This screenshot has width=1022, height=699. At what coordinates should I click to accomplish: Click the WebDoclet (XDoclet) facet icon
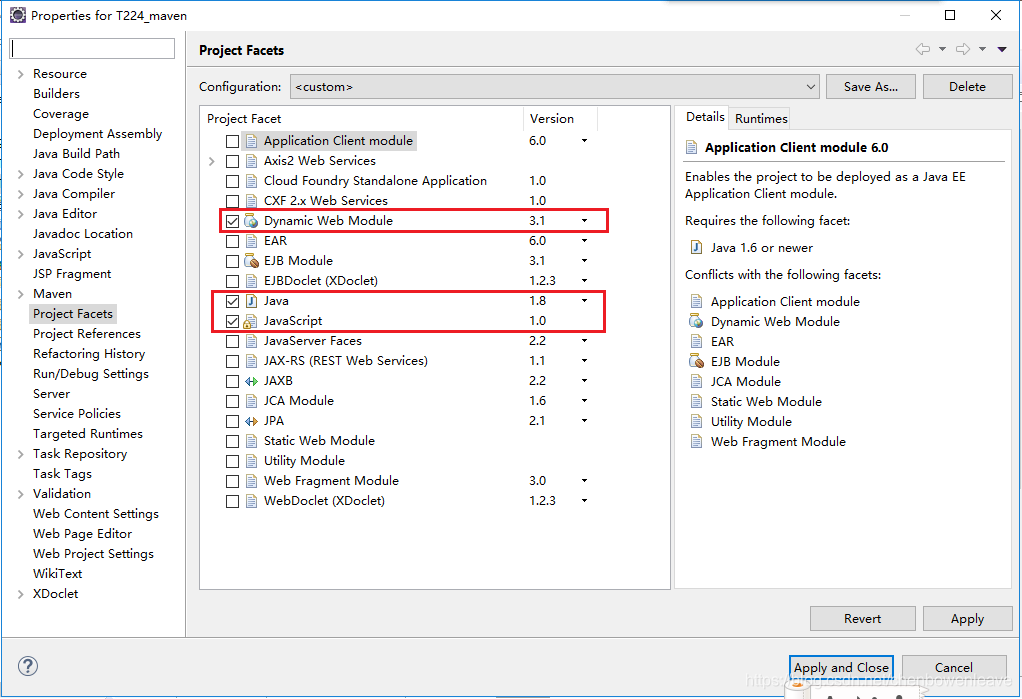click(x=251, y=501)
